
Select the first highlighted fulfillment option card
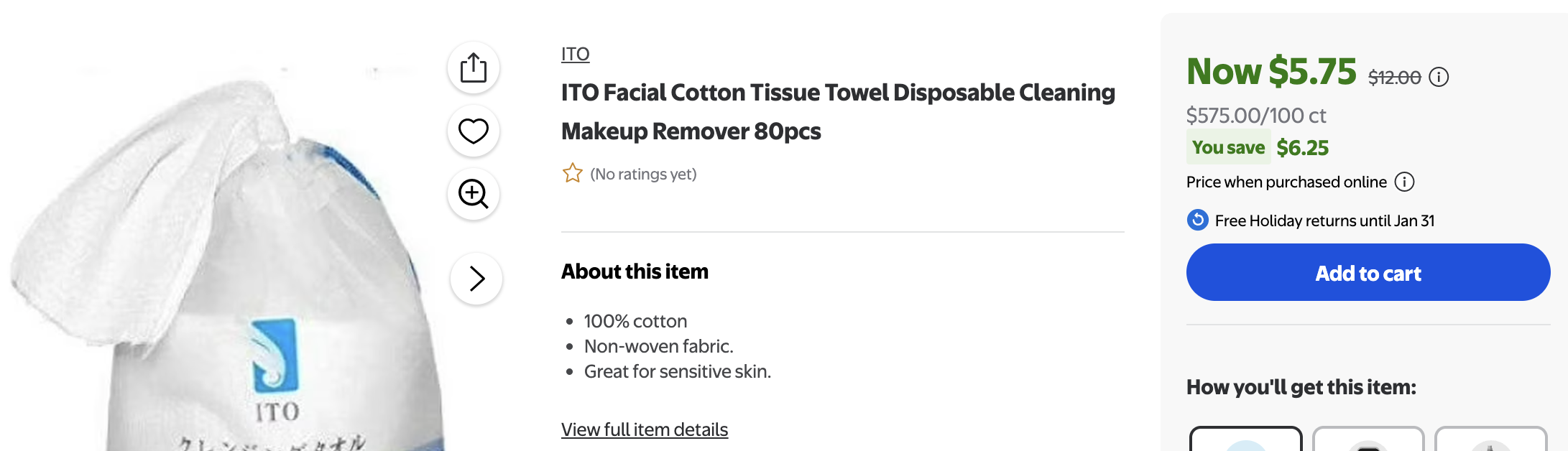pyautogui.click(x=1245, y=439)
